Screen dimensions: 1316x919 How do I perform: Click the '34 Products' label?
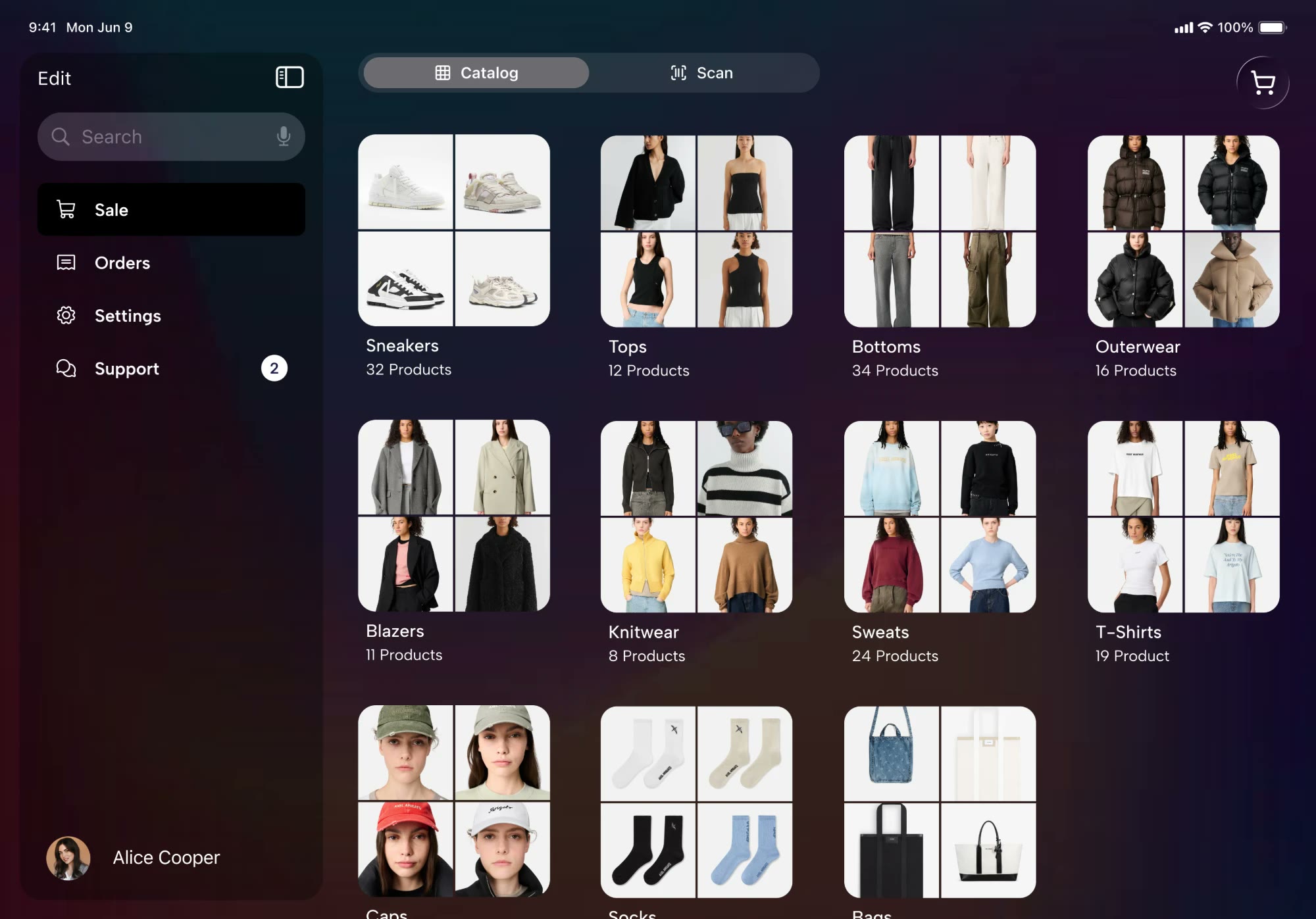(x=895, y=371)
